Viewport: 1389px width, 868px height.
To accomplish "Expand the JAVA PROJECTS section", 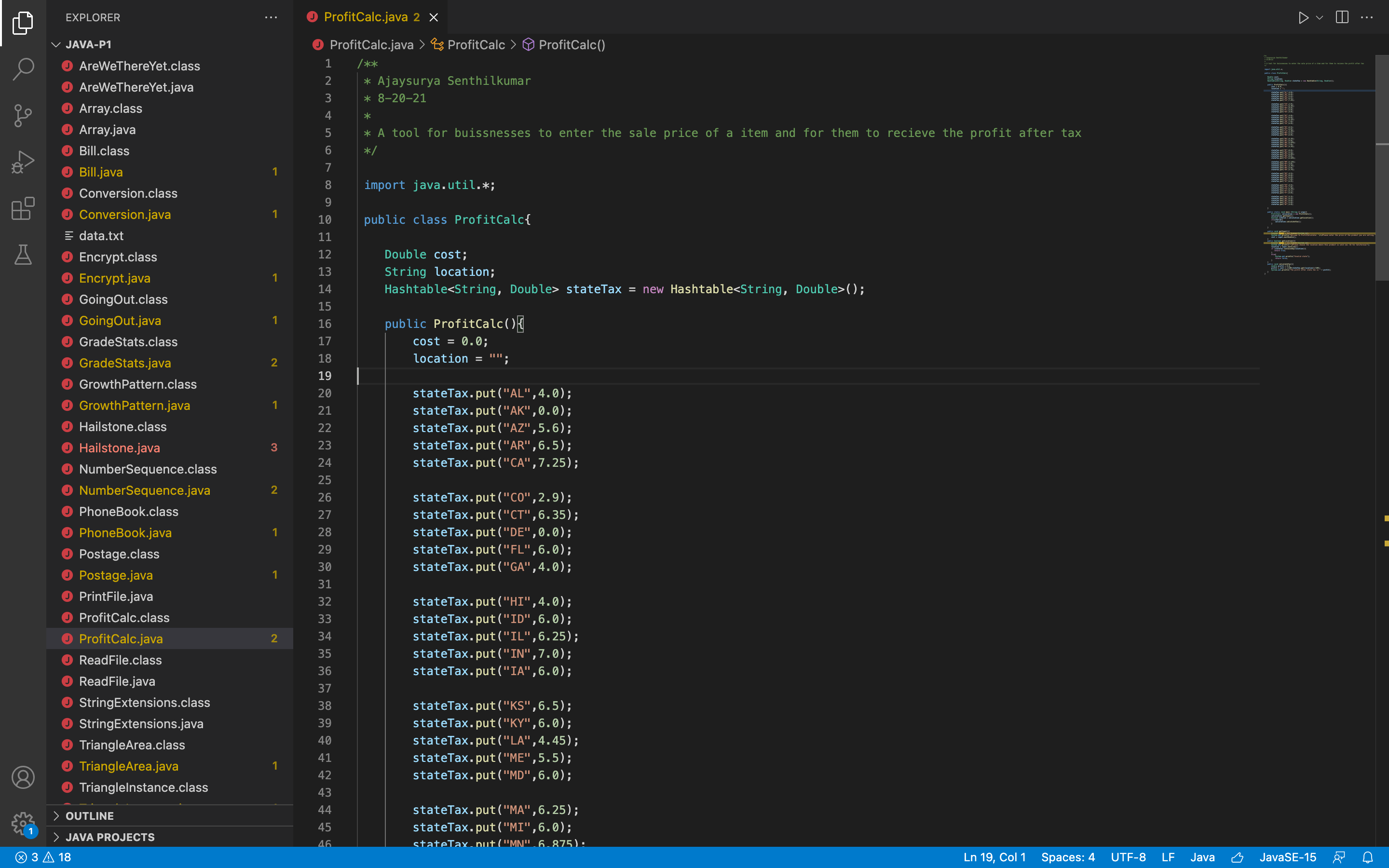I will coord(109,837).
